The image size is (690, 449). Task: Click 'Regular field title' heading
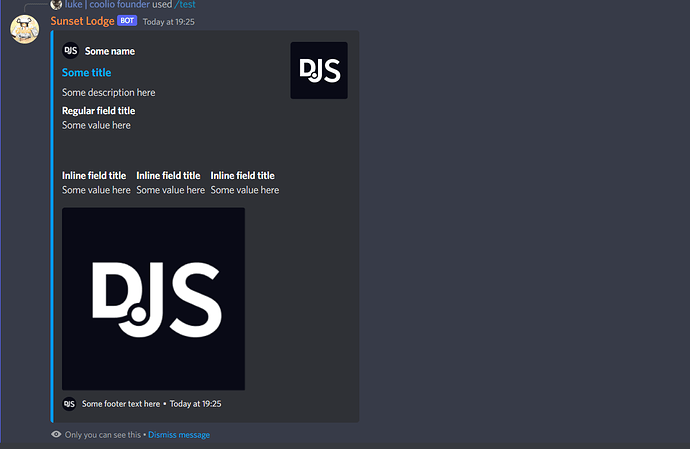(99, 111)
